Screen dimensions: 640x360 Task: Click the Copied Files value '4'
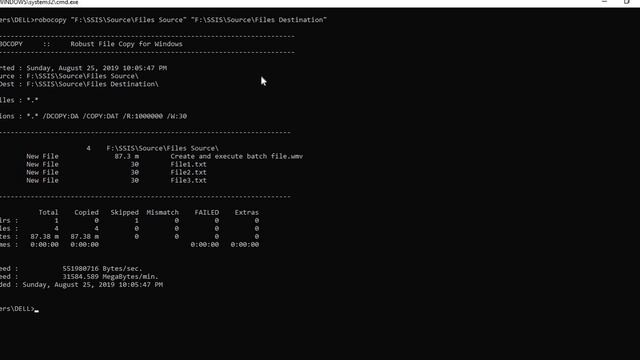(x=96, y=229)
